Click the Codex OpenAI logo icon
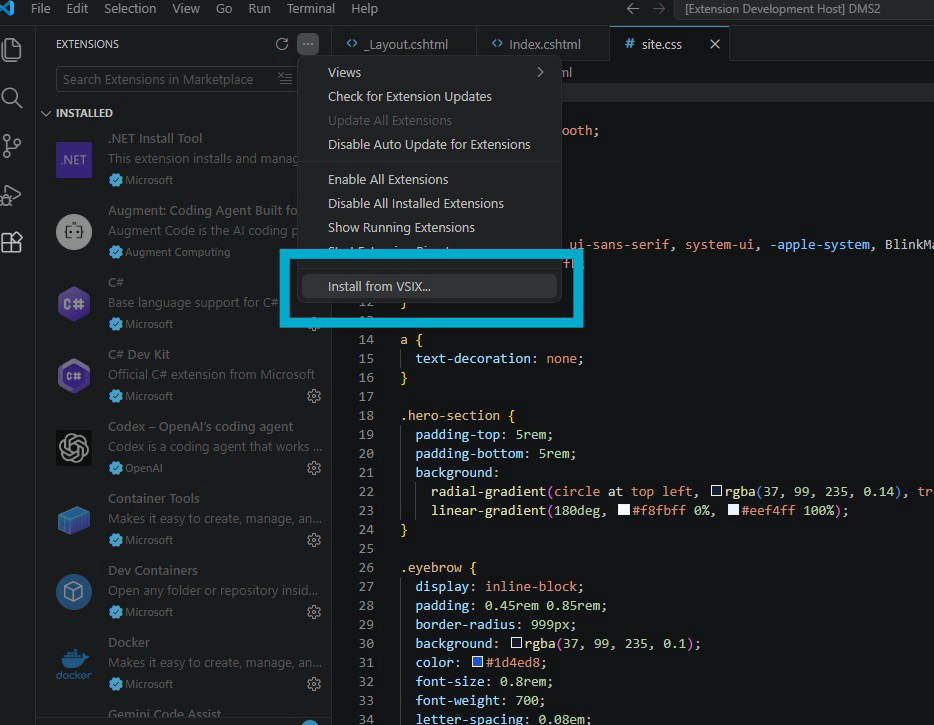Screen dimensions: 934x725 coord(74,448)
